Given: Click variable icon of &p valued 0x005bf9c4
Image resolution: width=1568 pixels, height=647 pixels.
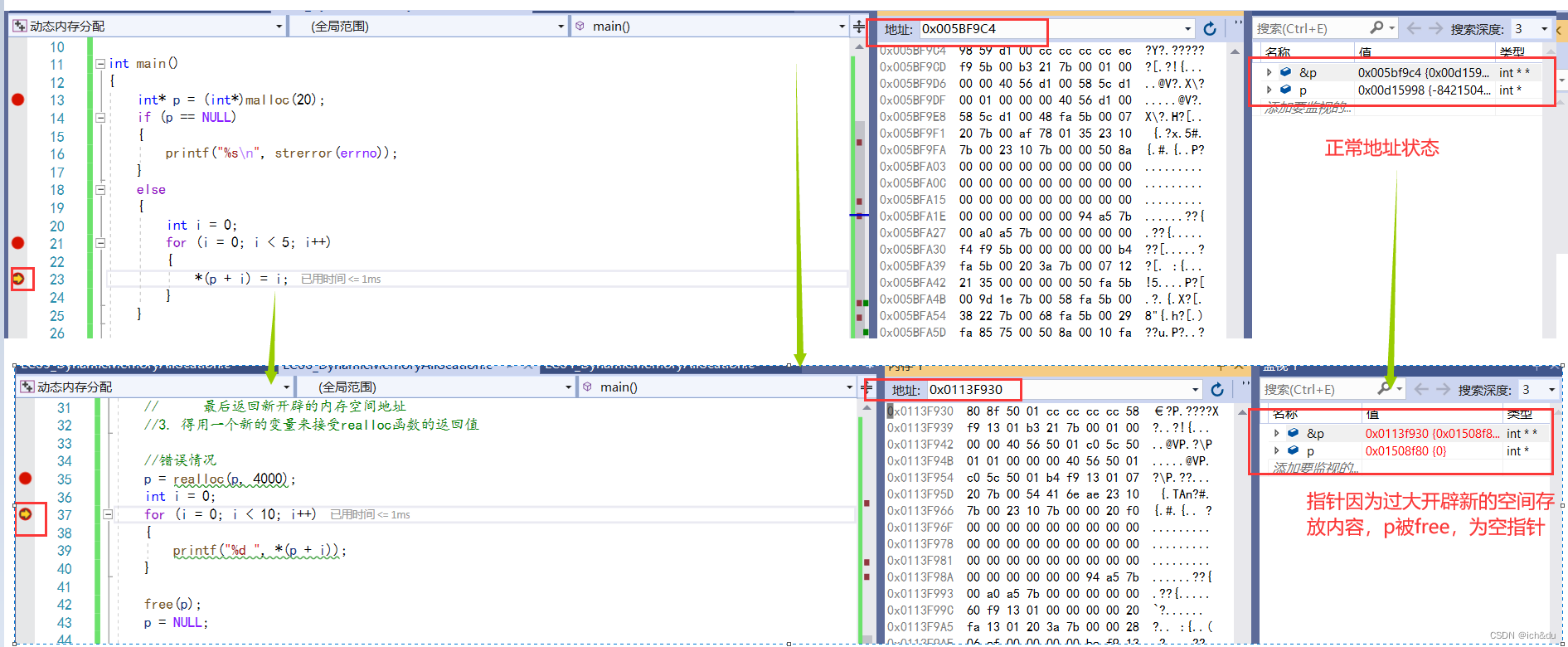Looking at the screenshot, I should (x=1285, y=72).
